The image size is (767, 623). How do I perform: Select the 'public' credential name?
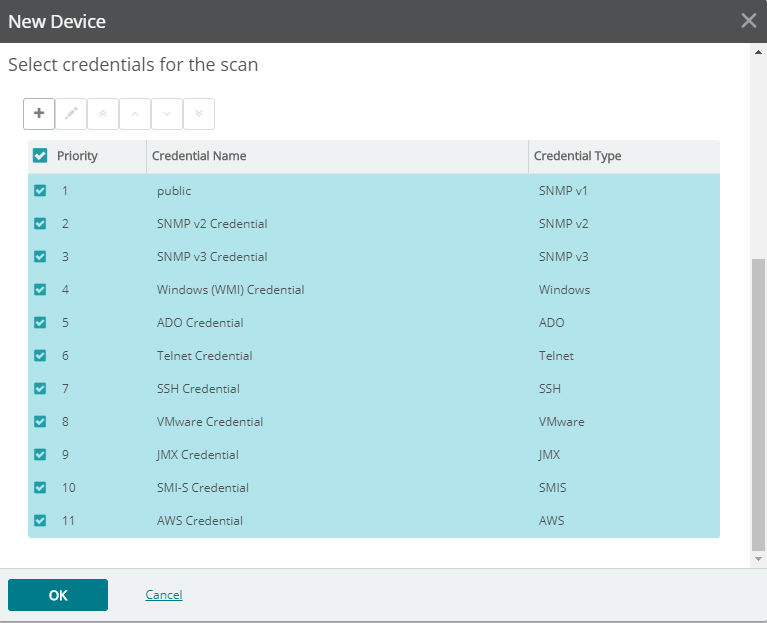pyautogui.click(x=174, y=191)
